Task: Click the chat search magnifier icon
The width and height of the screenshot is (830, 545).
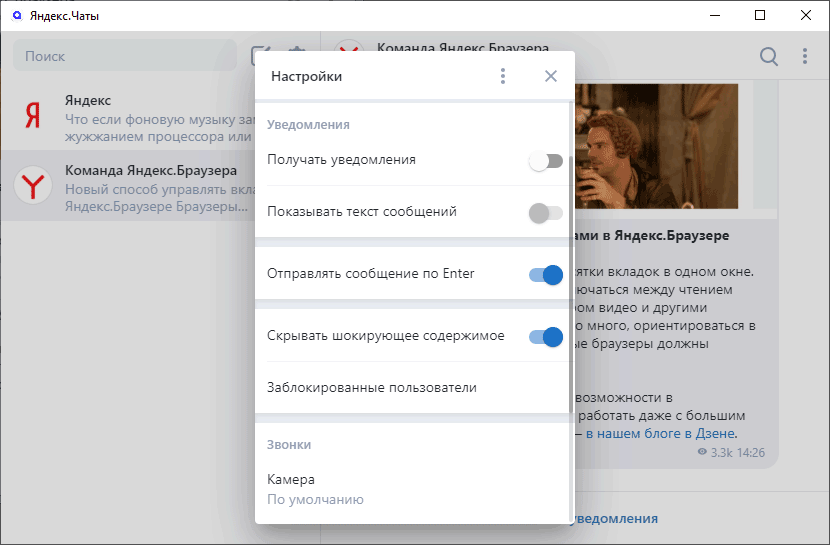Action: point(769,56)
